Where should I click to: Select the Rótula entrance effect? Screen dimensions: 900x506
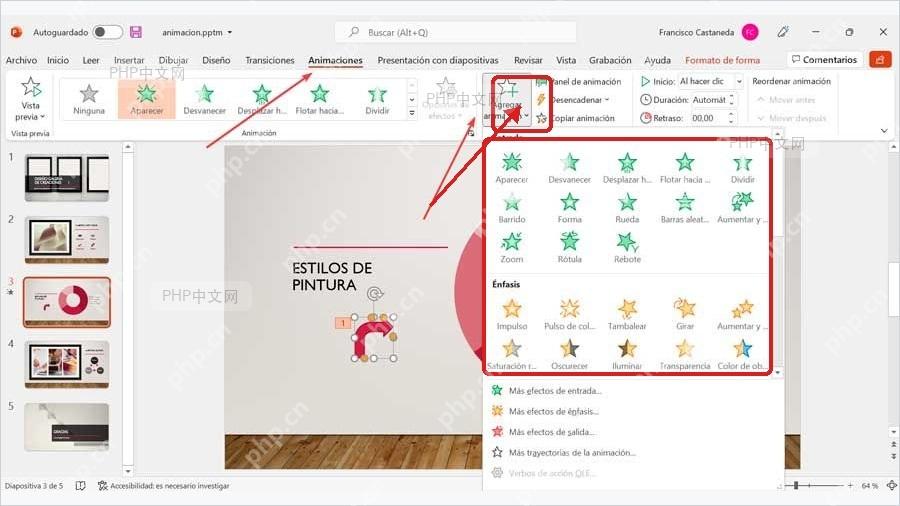(x=569, y=247)
